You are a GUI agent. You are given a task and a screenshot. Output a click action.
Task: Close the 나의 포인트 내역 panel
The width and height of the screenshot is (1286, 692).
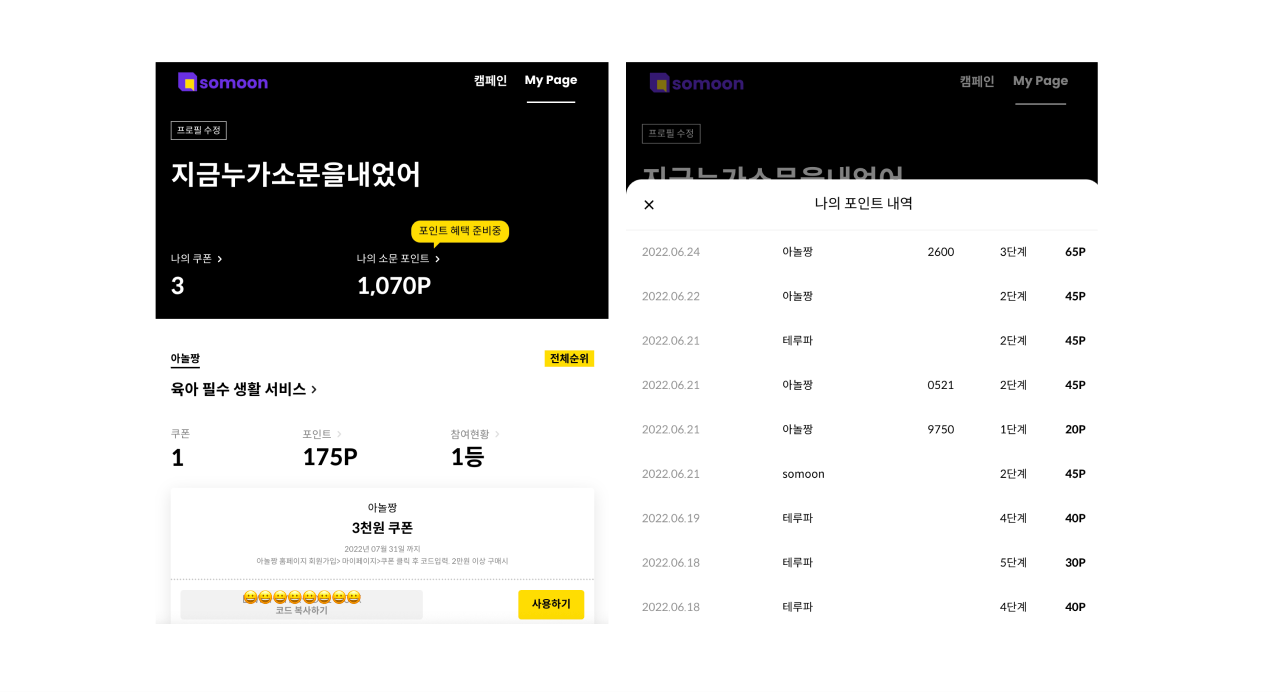[649, 204]
